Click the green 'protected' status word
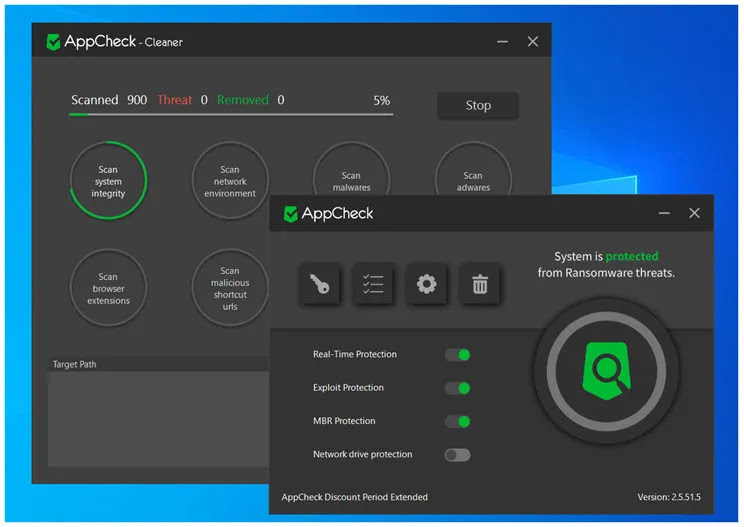This screenshot has height=527, width=744. [x=632, y=256]
